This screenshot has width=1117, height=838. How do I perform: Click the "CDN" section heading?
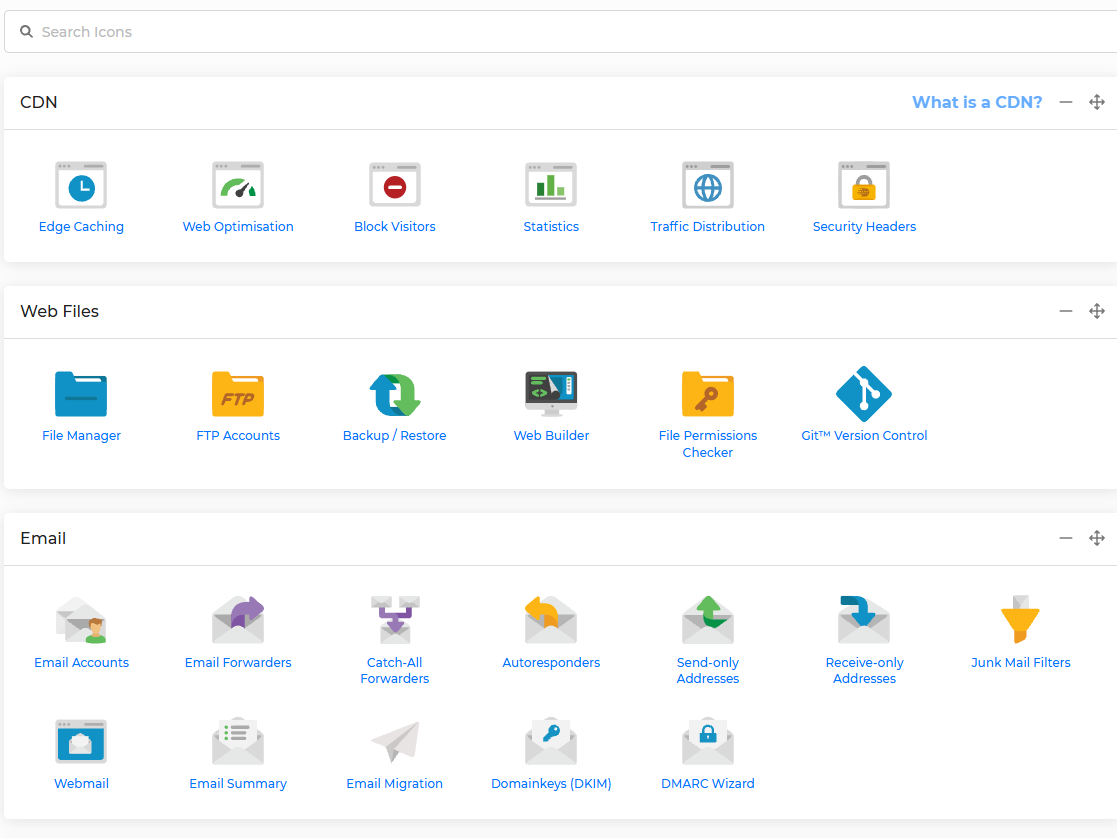(38, 103)
